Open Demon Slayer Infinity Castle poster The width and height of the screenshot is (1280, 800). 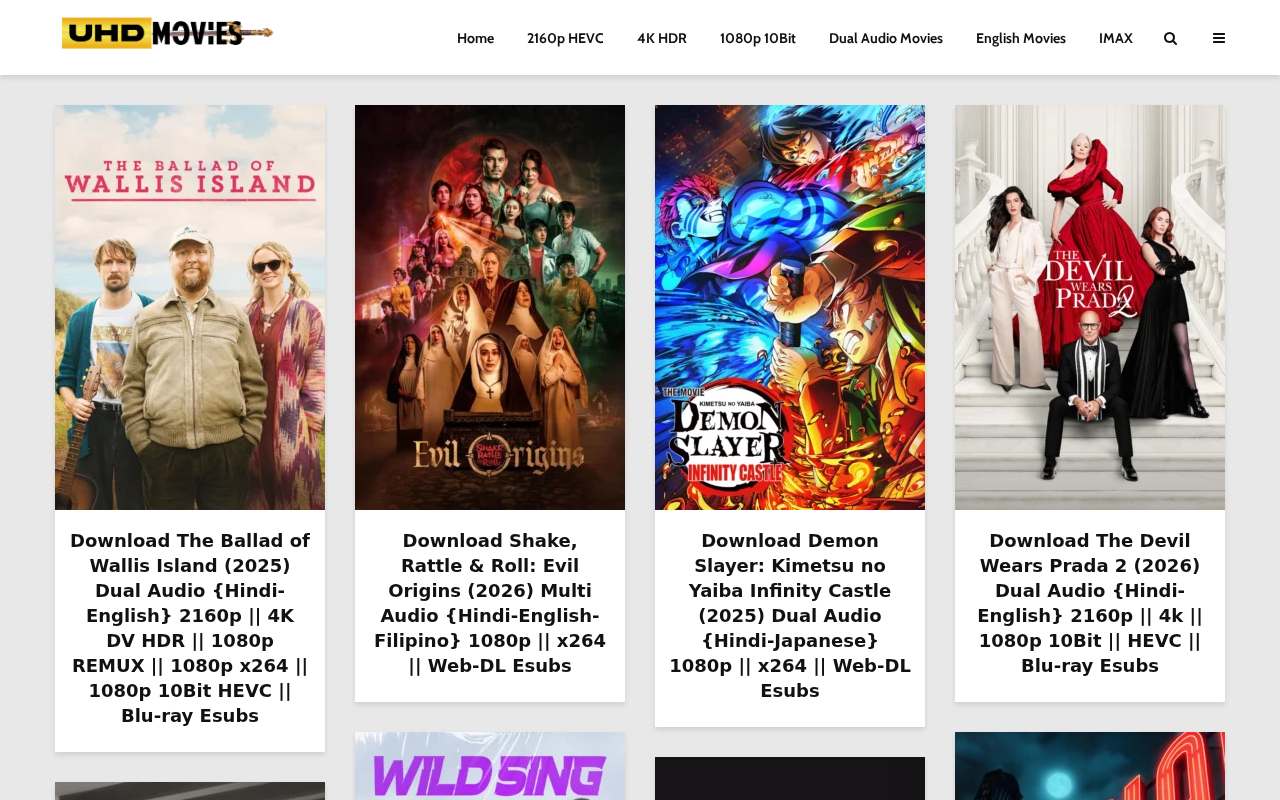(x=790, y=307)
